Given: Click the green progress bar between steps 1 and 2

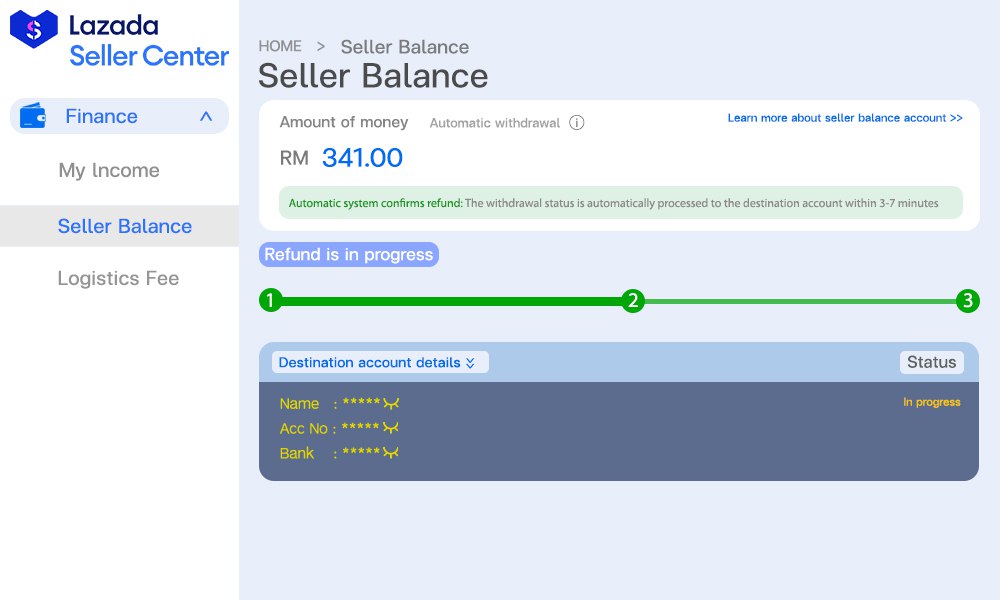Looking at the screenshot, I should pyautogui.click(x=450, y=300).
